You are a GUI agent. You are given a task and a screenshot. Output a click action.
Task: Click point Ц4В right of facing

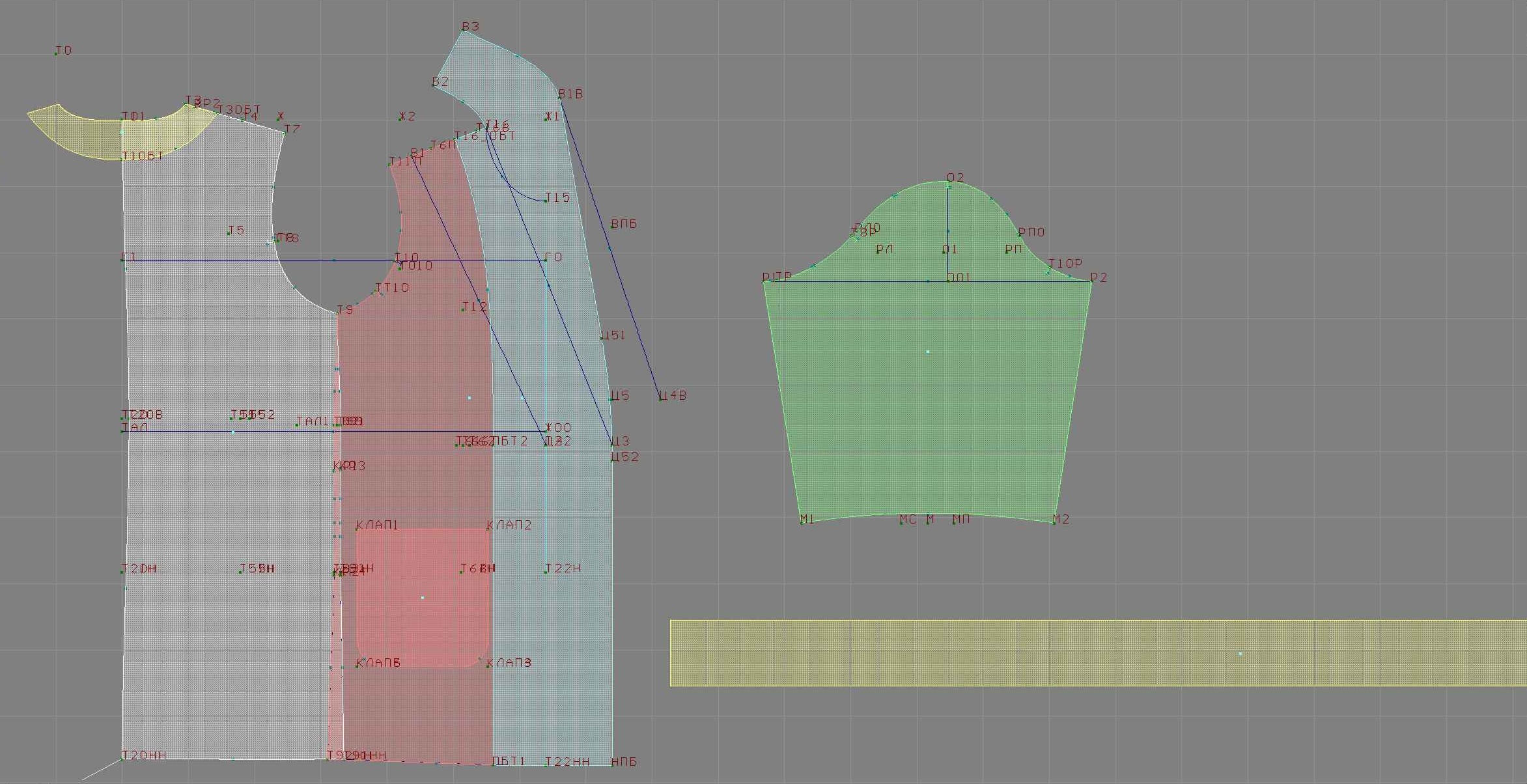click(x=660, y=399)
